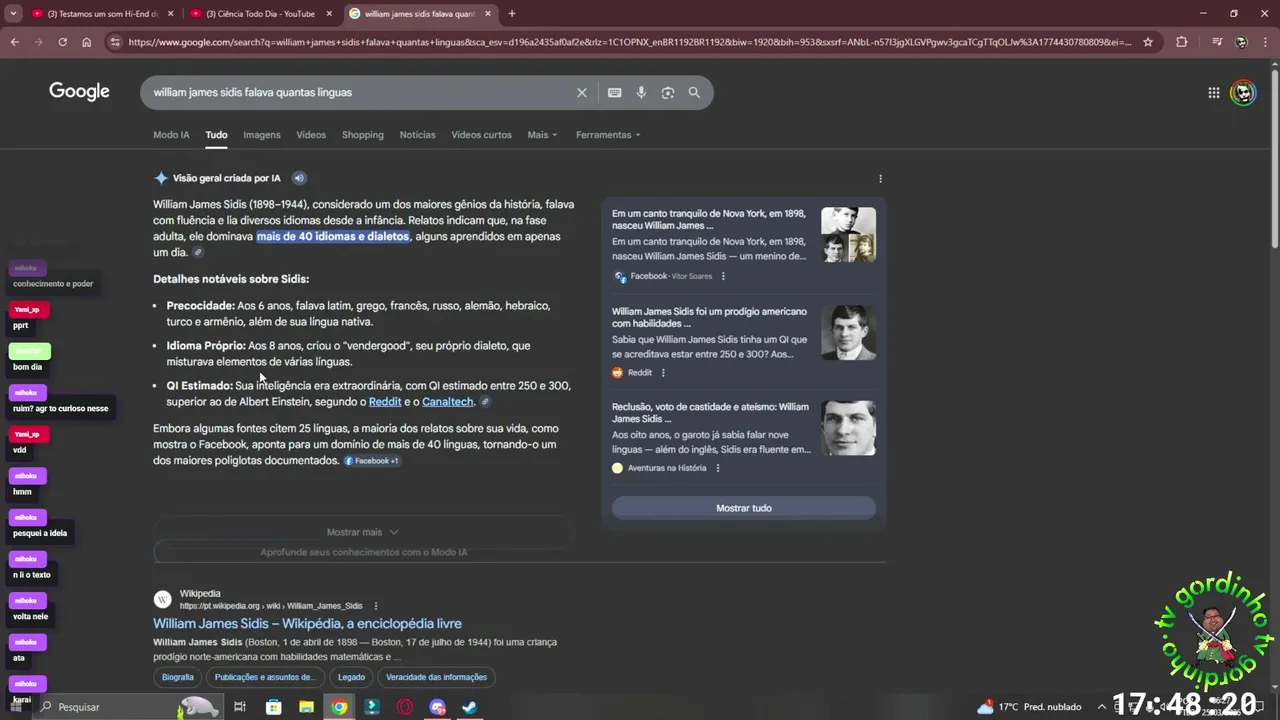Click Mostrar tudo sources button
Screen dimensions: 1280x720
point(744,508)
